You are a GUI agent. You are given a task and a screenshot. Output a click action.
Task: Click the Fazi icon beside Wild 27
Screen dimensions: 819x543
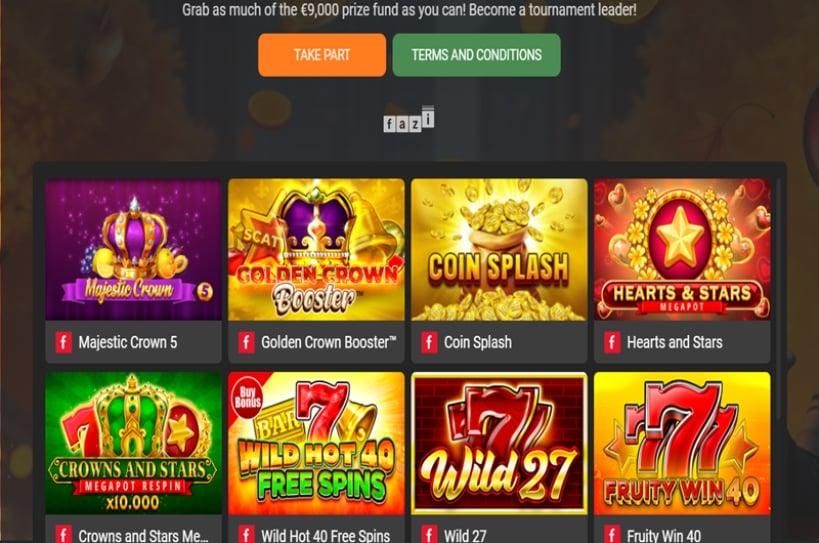tap(429, 534)
